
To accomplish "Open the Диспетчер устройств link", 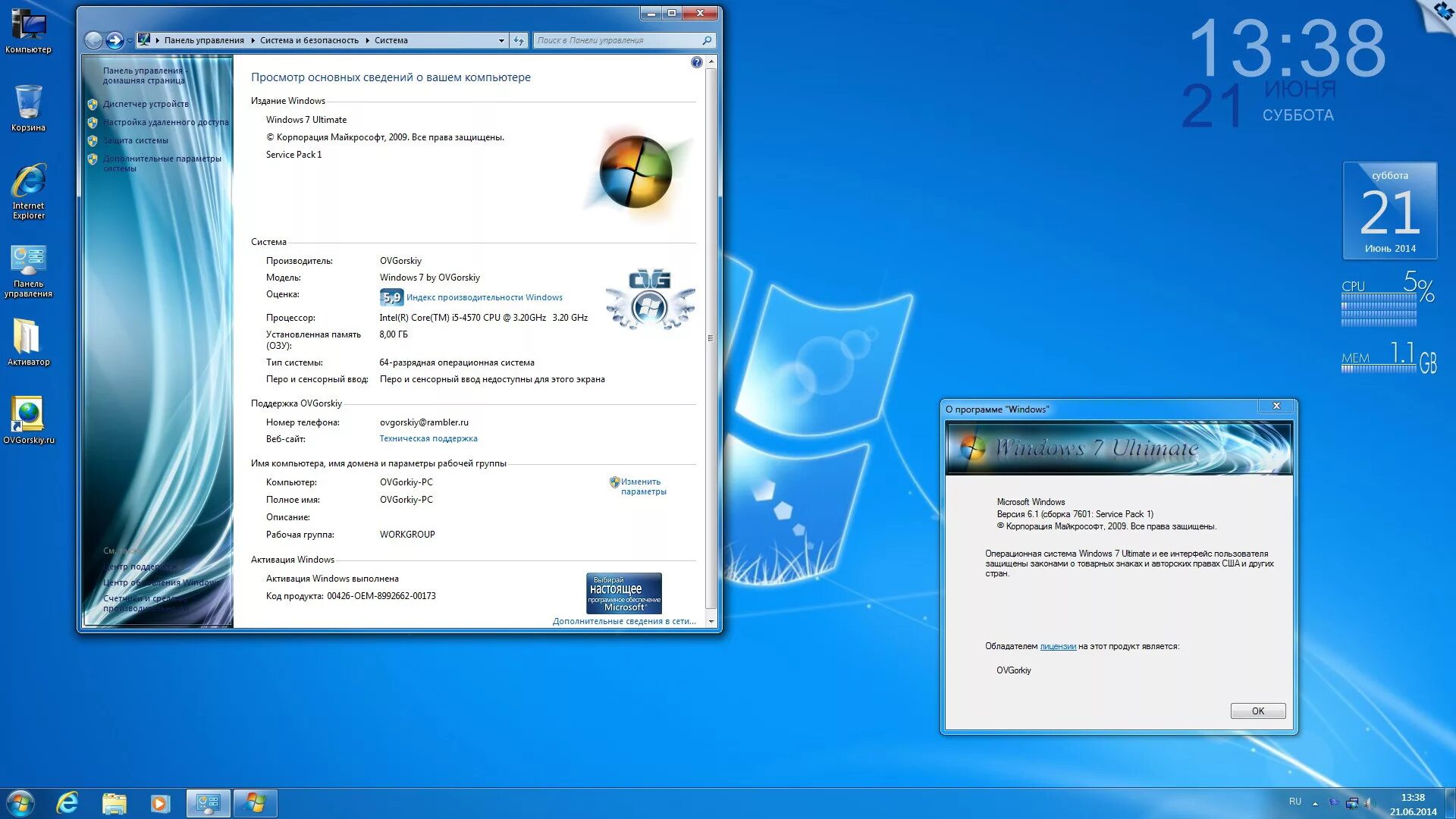I will (x=146, y=105).
